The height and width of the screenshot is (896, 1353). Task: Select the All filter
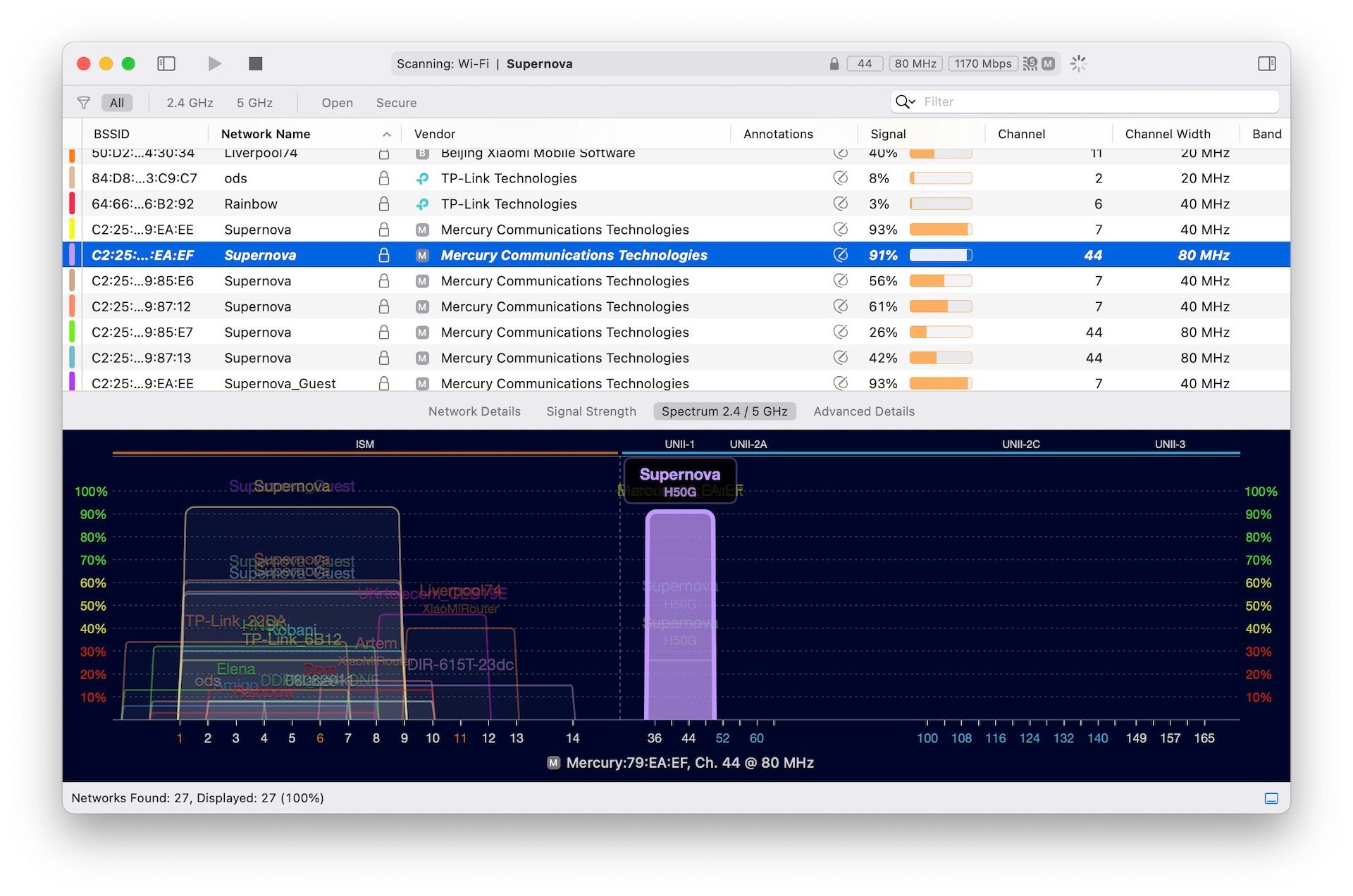[117, 103]
